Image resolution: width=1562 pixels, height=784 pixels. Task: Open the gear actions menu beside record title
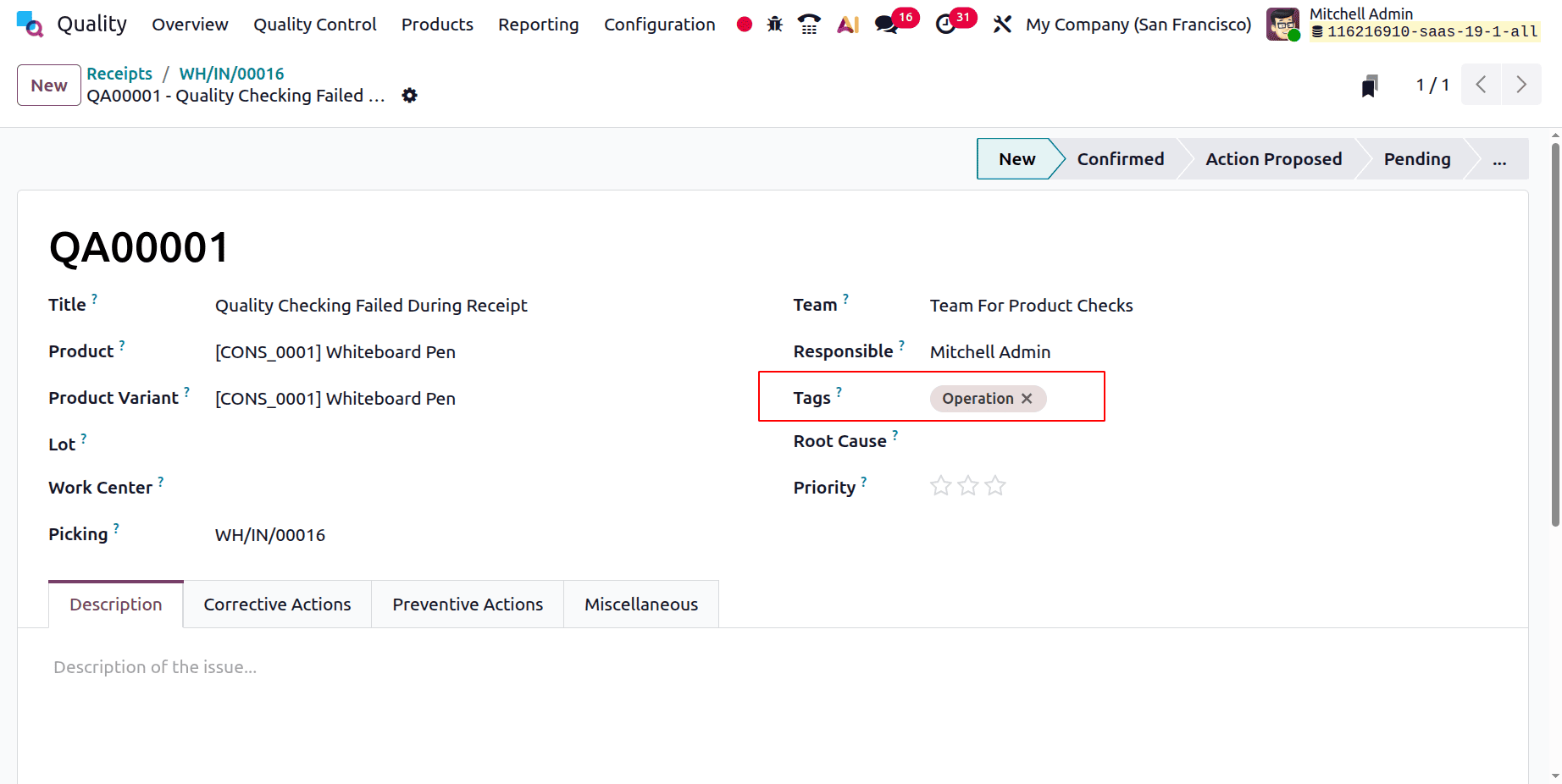(x=410, y=96)
